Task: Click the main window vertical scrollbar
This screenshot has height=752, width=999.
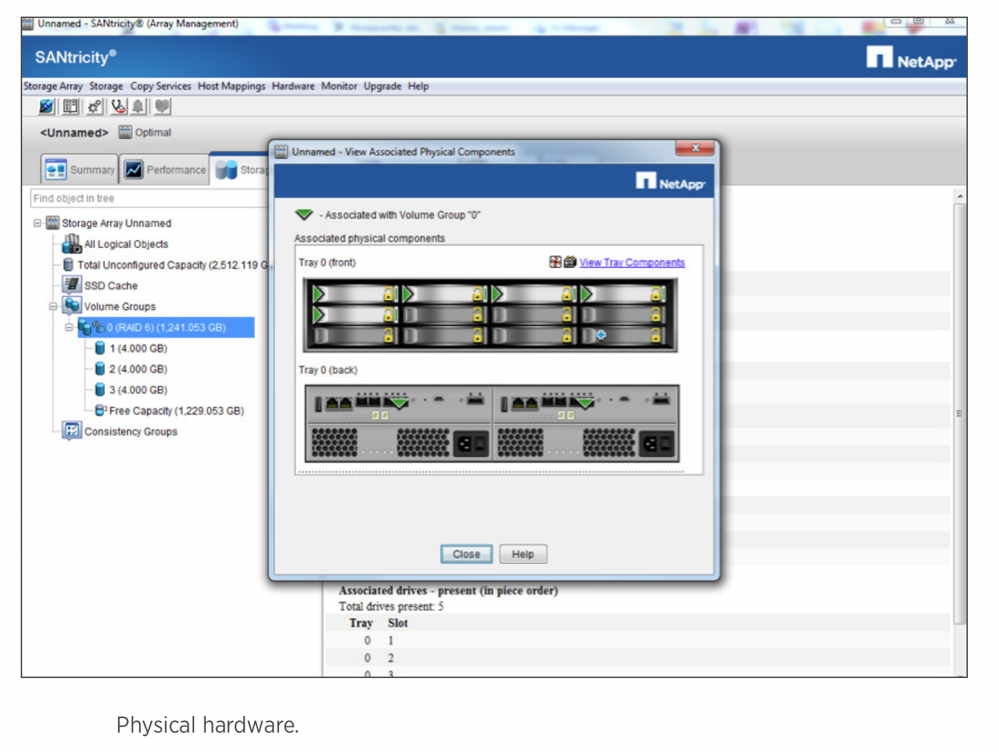Action: click(x=959, y=413)
